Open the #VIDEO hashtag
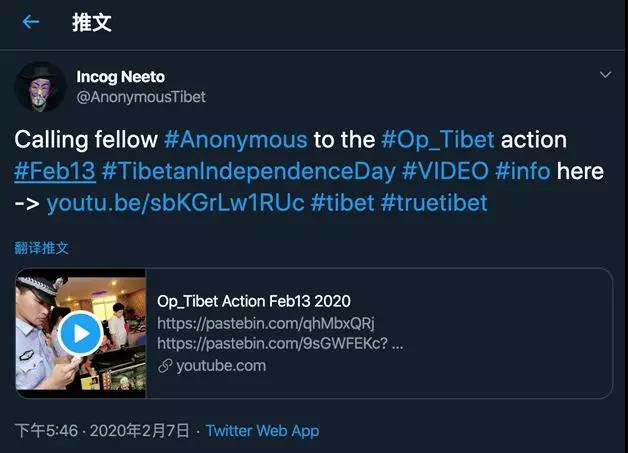This screenshot has width=628, height=453. click(x=445, y=171)
